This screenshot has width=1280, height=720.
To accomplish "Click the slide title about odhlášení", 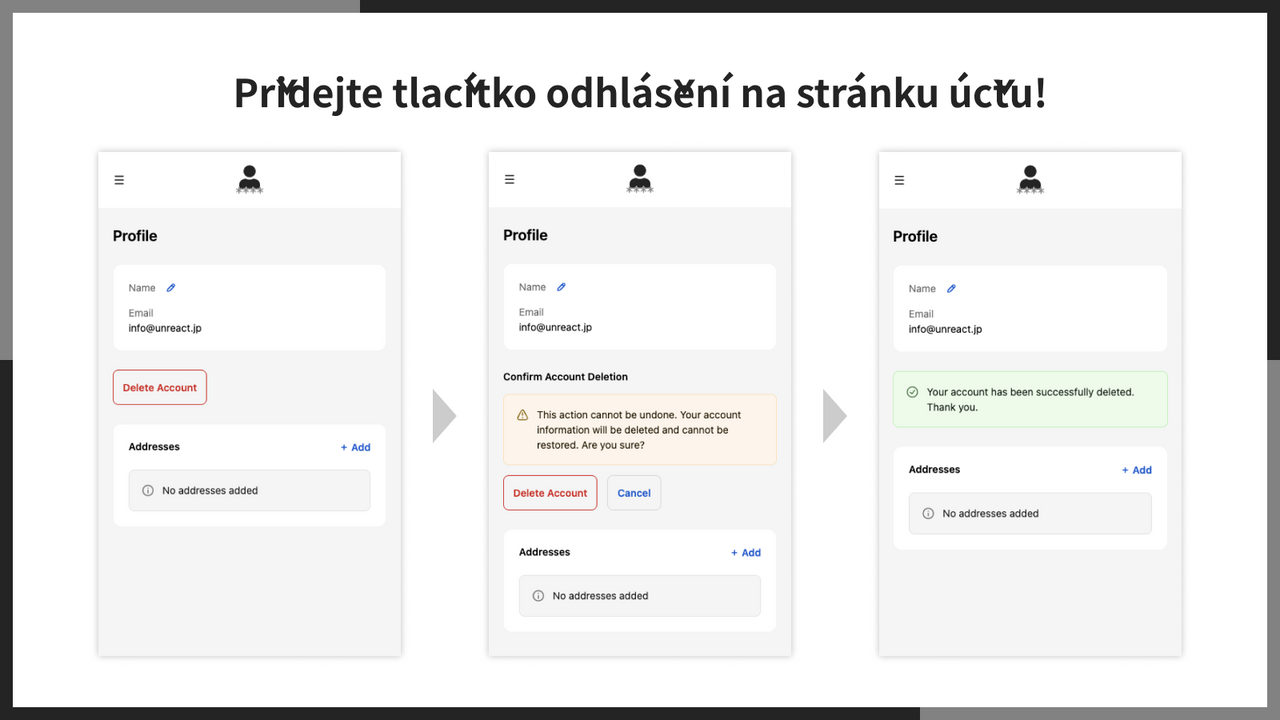I will click(x=640, y=93).
